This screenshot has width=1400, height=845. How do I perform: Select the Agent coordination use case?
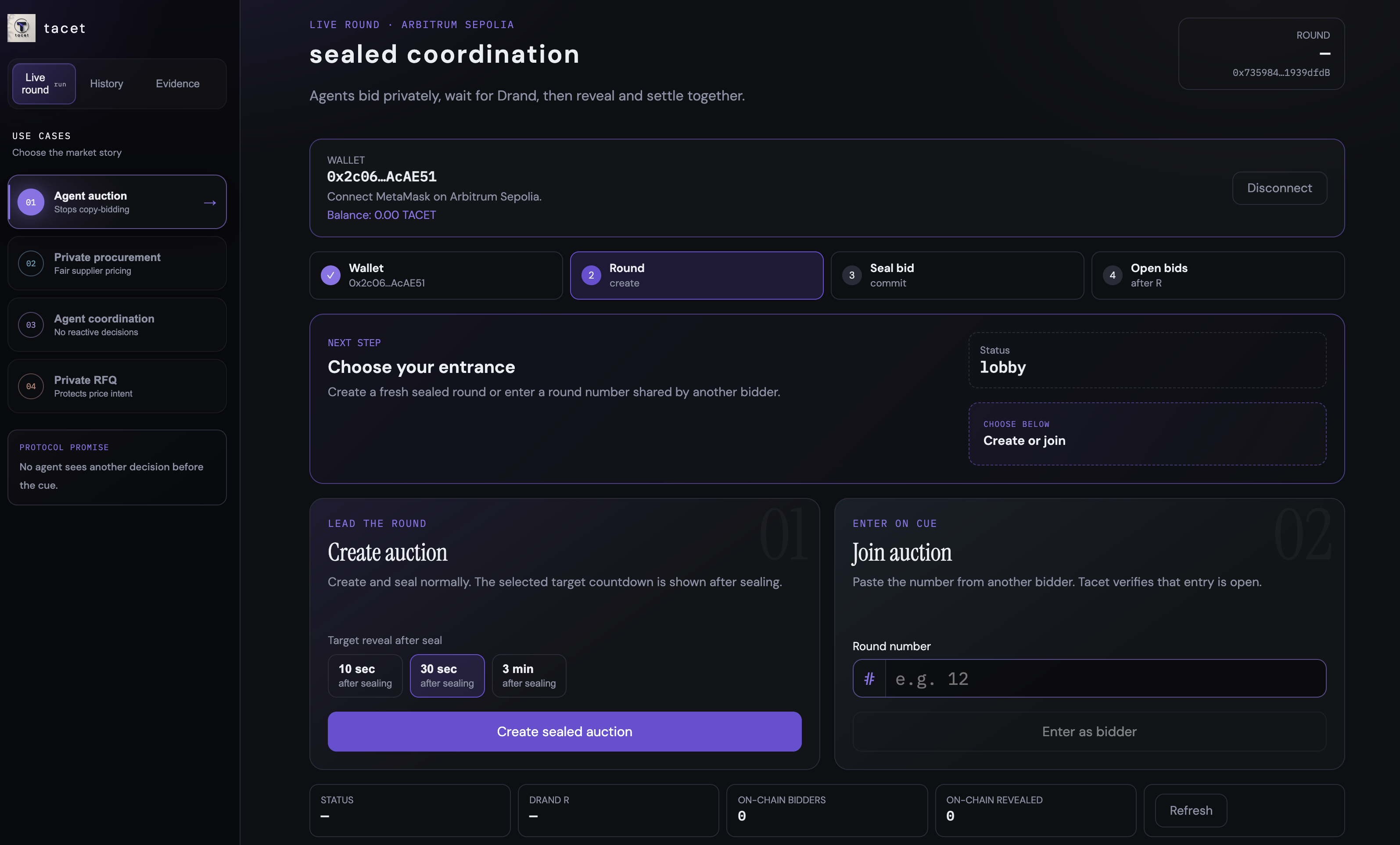(117, 325)
